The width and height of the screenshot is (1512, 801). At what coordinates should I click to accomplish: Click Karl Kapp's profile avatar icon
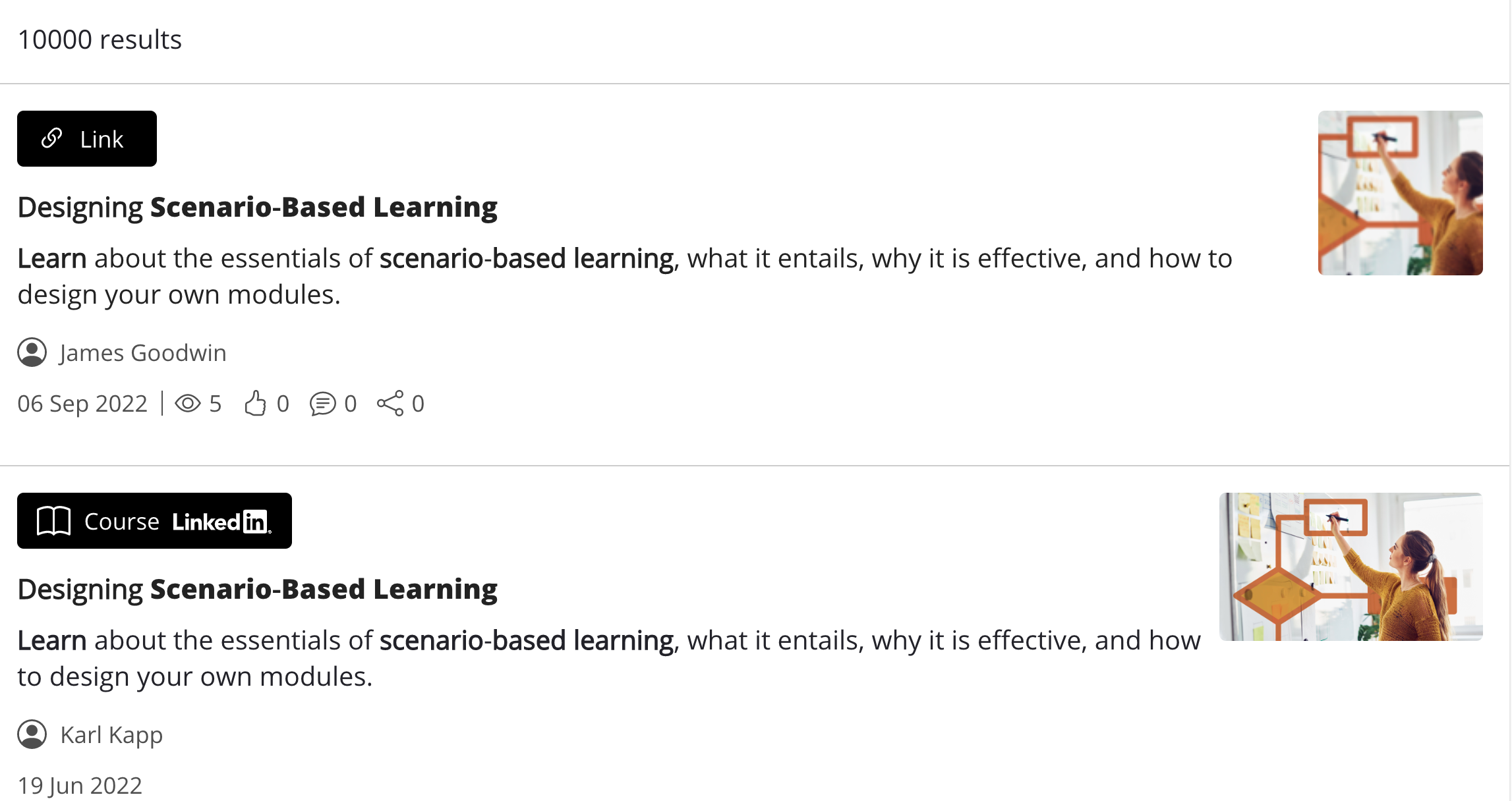[32, 734]
